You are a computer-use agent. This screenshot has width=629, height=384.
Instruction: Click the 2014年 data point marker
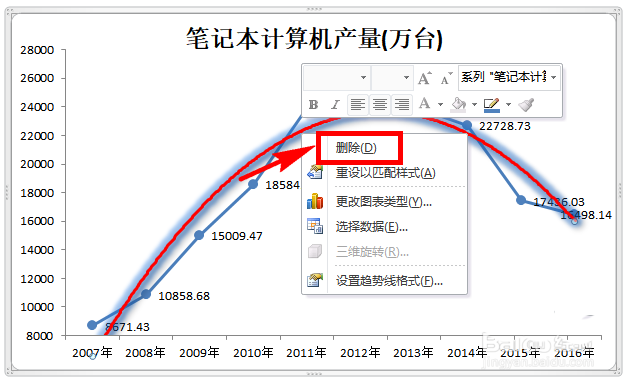pyautogui.click(x=467, y=125)
